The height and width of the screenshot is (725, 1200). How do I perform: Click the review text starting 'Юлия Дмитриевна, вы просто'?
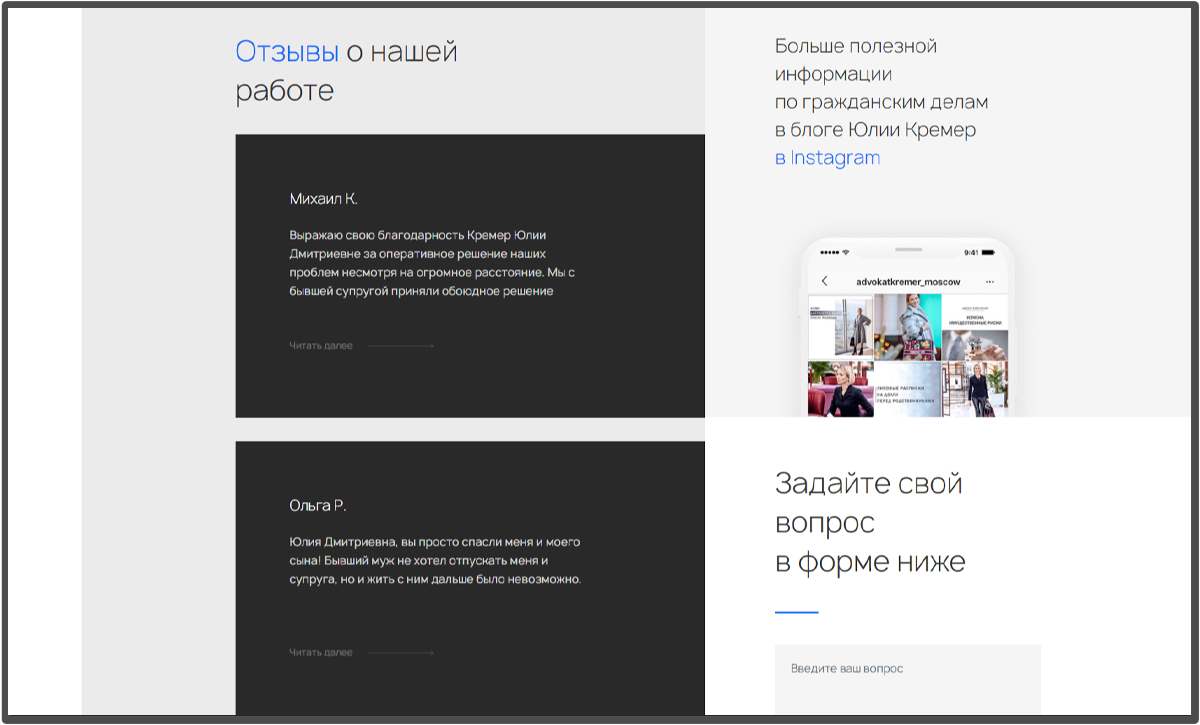(435, 560)
